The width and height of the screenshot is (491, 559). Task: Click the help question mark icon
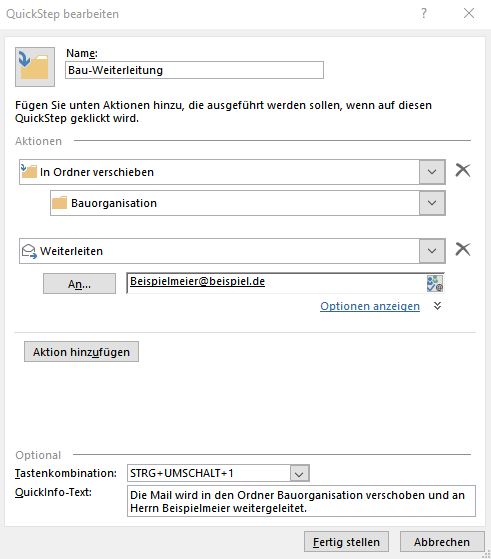point(424,14)
